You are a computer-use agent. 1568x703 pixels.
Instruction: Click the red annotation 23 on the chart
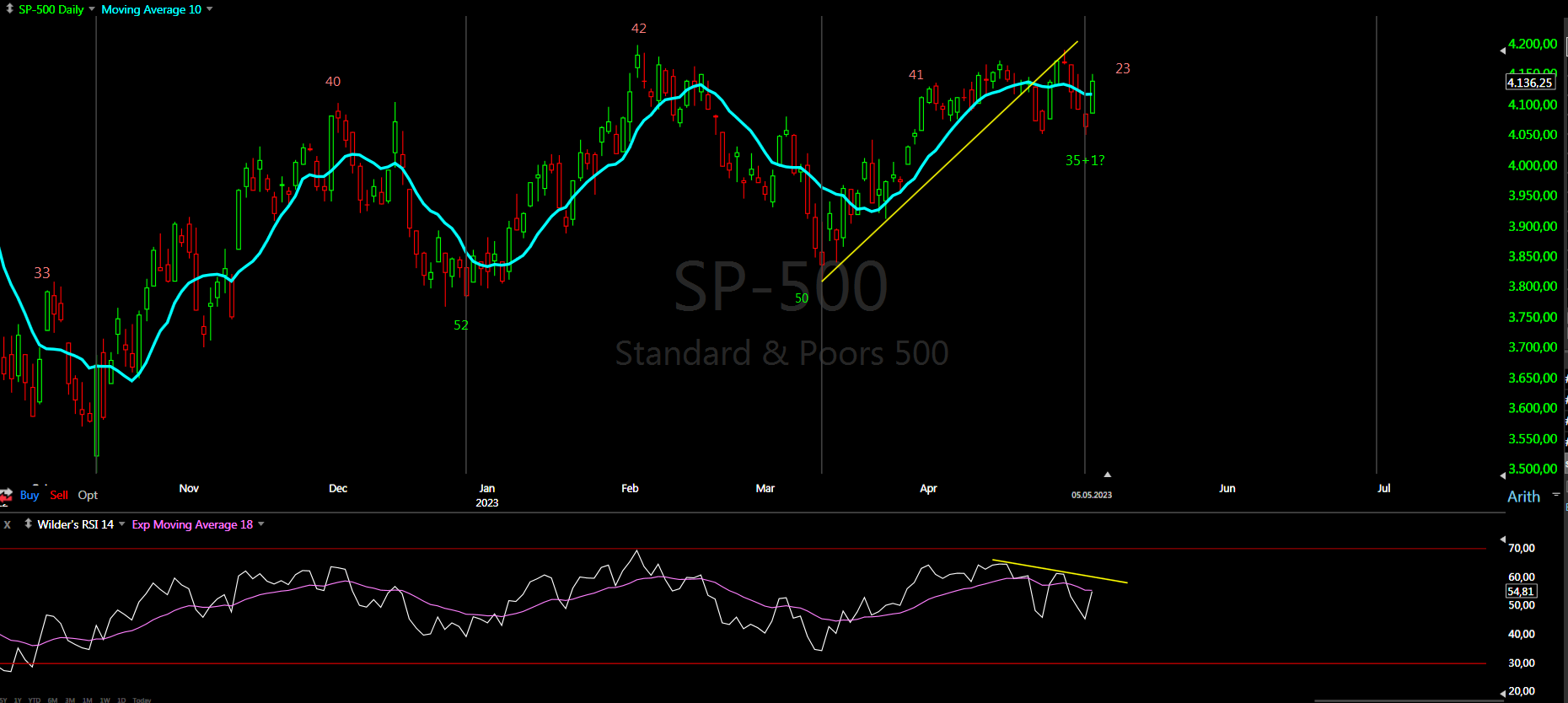(1123, 69)
